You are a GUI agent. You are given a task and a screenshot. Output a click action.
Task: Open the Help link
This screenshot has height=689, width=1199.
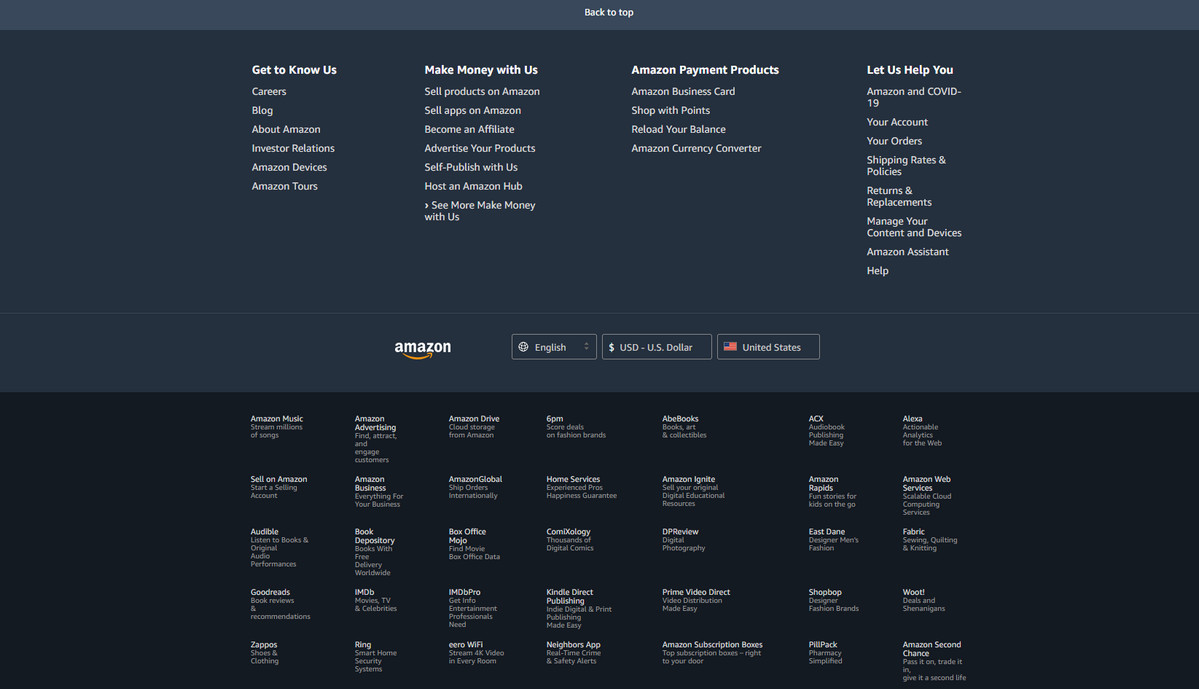tap(877, 271)
